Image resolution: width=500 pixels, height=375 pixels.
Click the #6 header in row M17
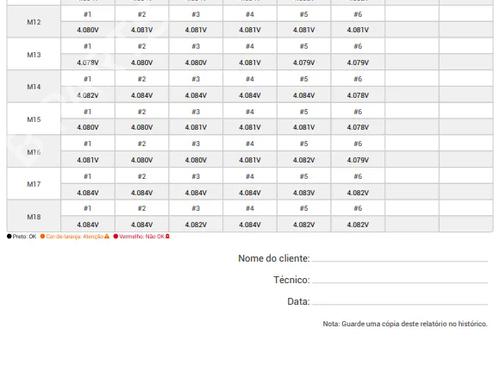(x=358, y=176)
